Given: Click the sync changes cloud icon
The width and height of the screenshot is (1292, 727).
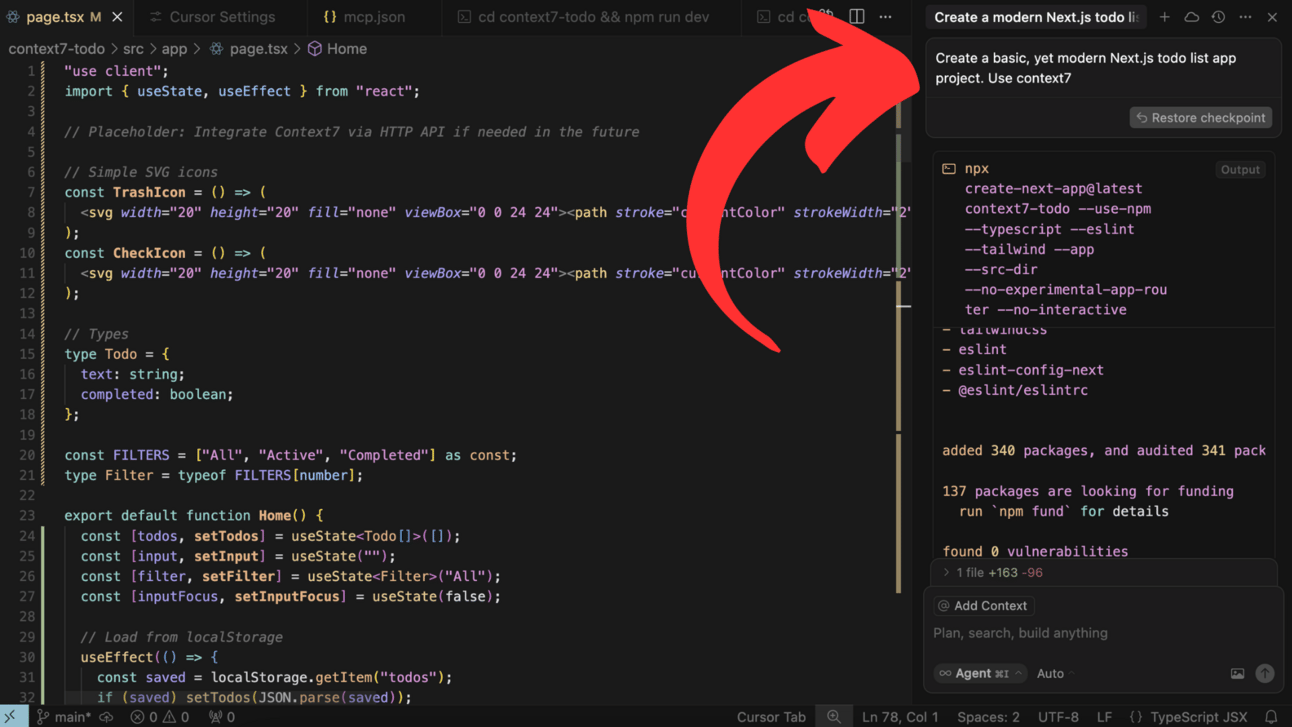Looking at the screenshot, I should click(x=107, y=717).
